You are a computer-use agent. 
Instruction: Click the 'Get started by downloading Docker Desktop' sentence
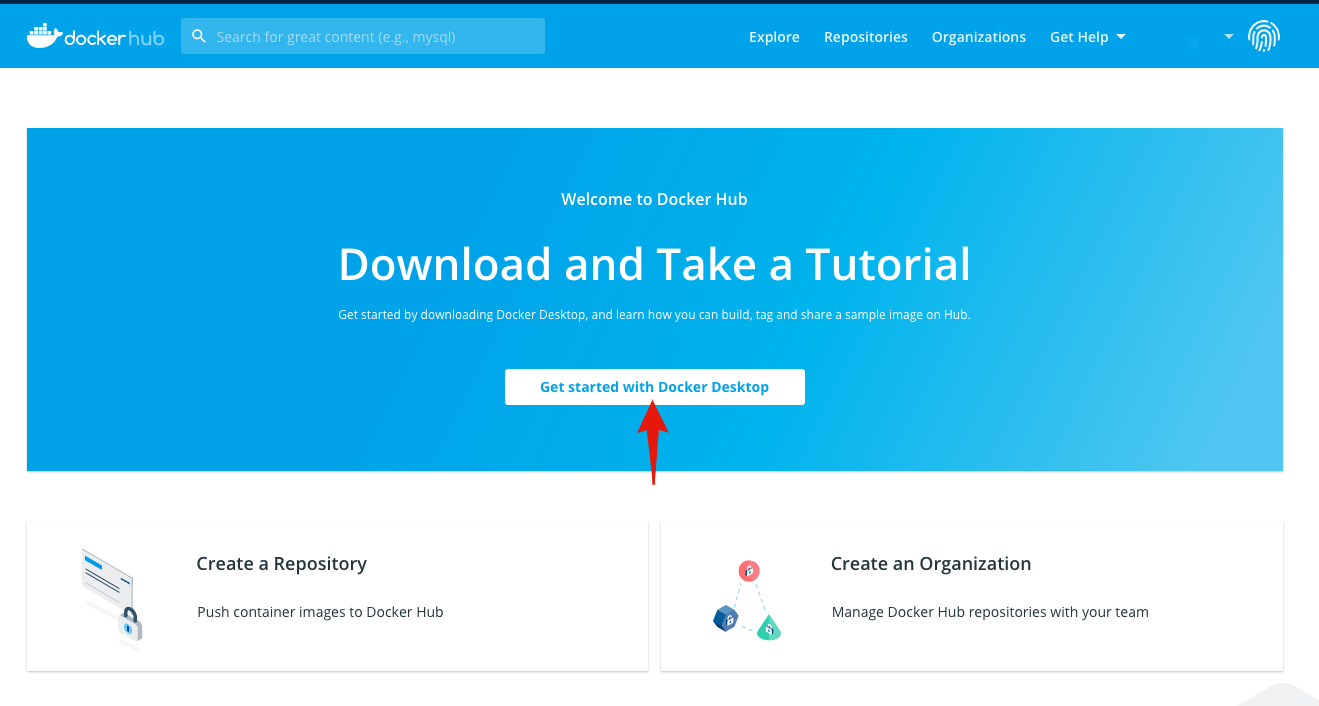tap(655, 315)
